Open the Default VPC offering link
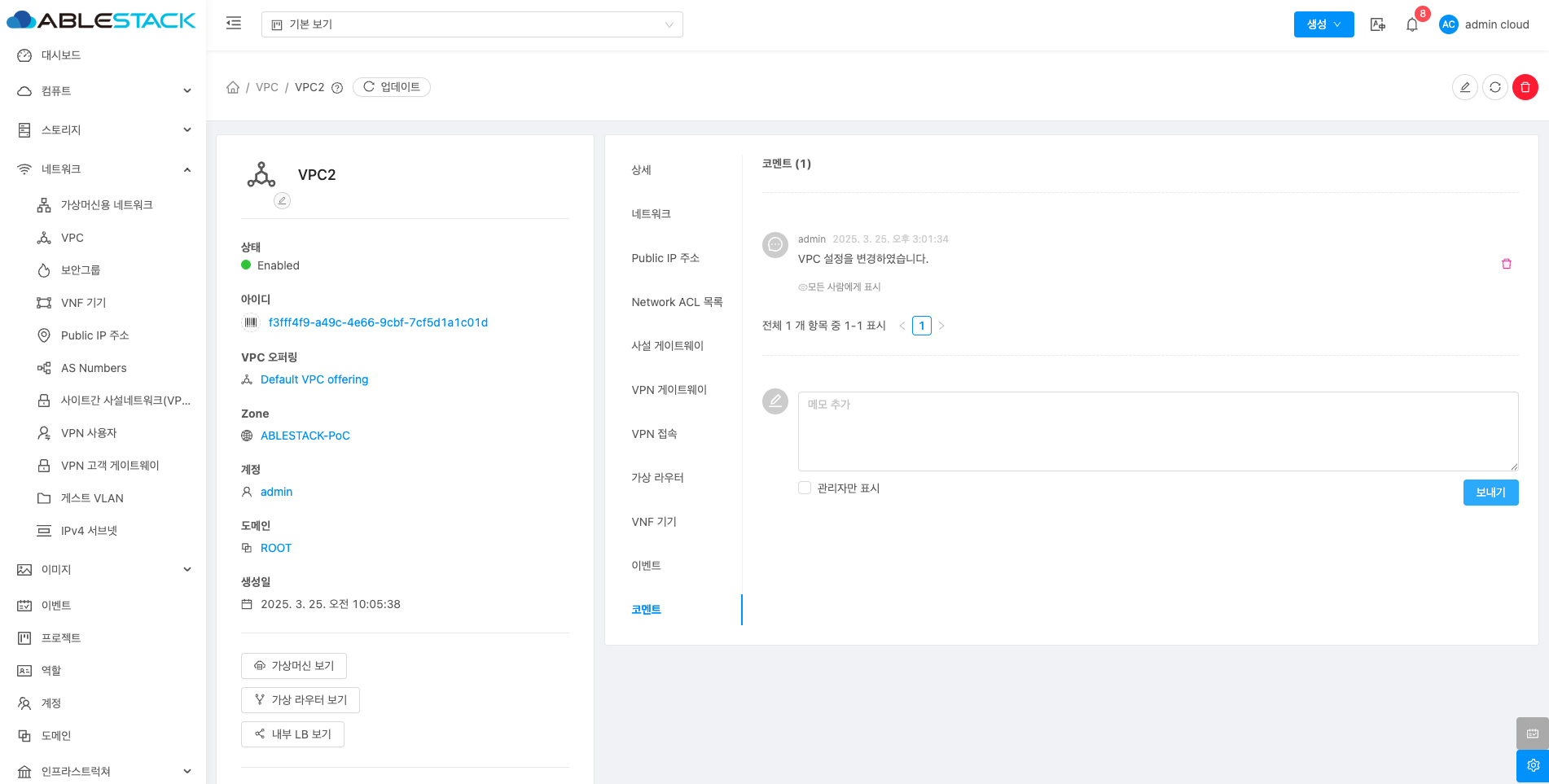The height and width of the screenshot is (784, 1549). click(x=314, y=379)
